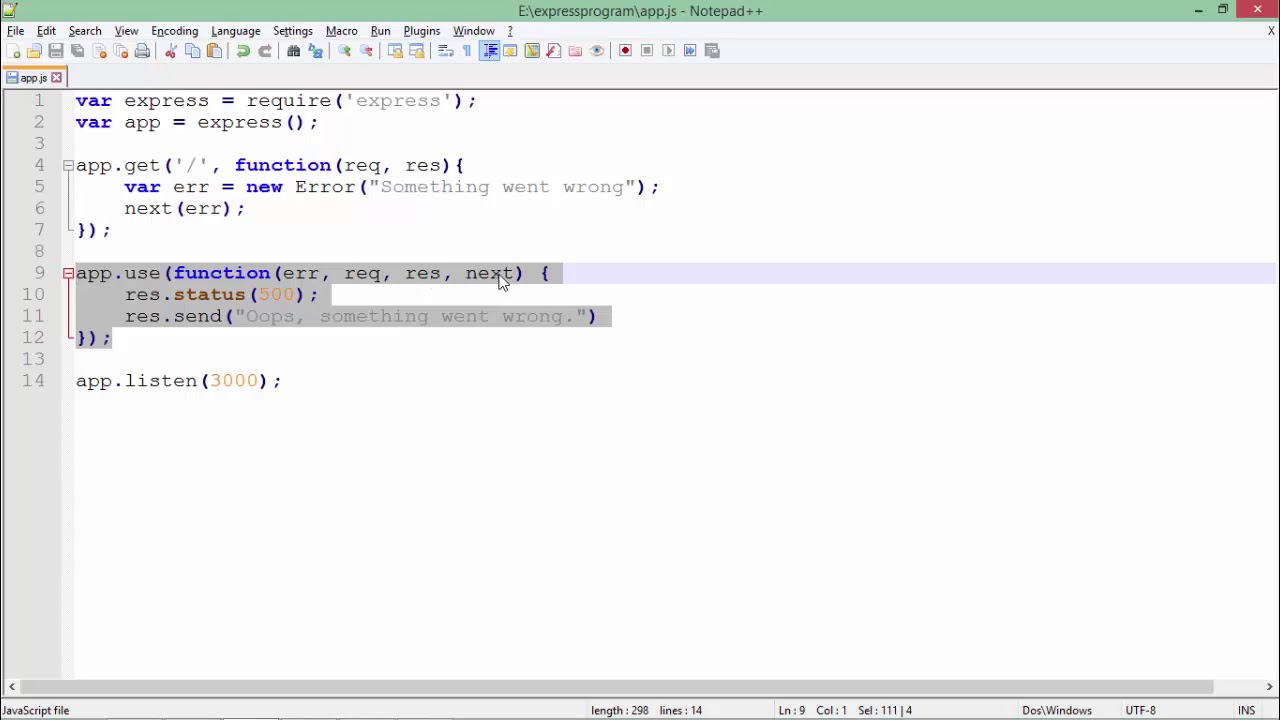The image size is (1280, 720).
Task: Open the View menu
Action: click(x=126, y=31)
